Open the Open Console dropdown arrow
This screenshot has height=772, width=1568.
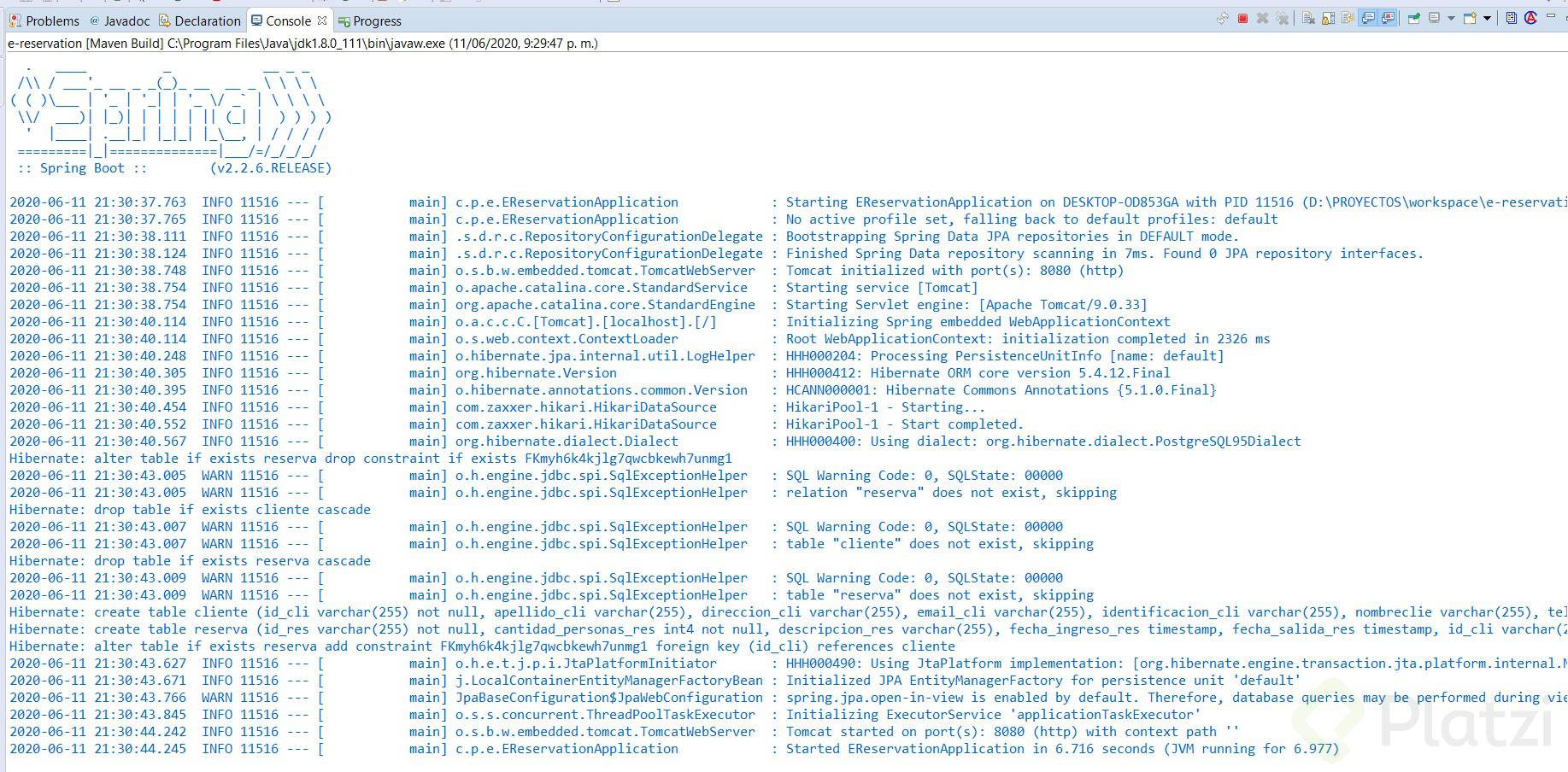1487,18
